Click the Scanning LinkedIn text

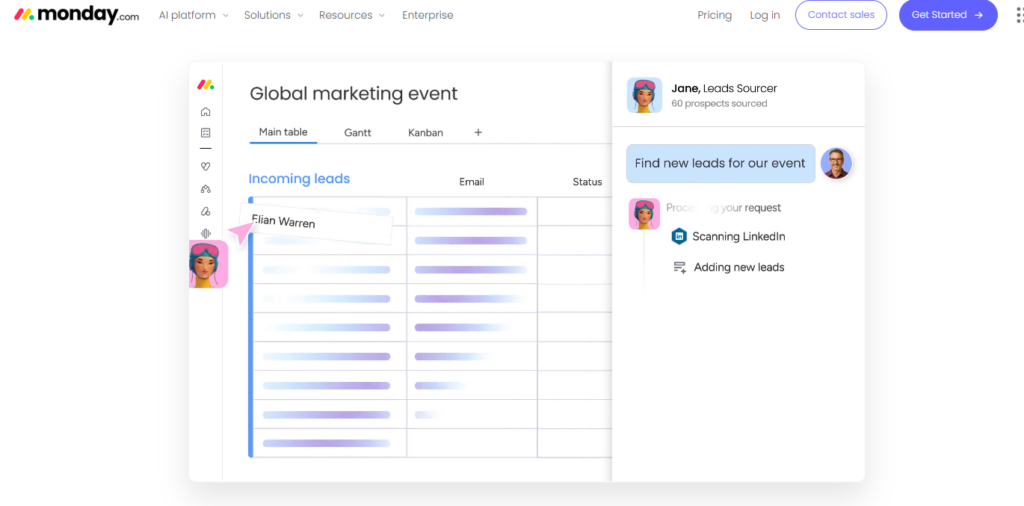pyautogui.click(x=739, y=237)
